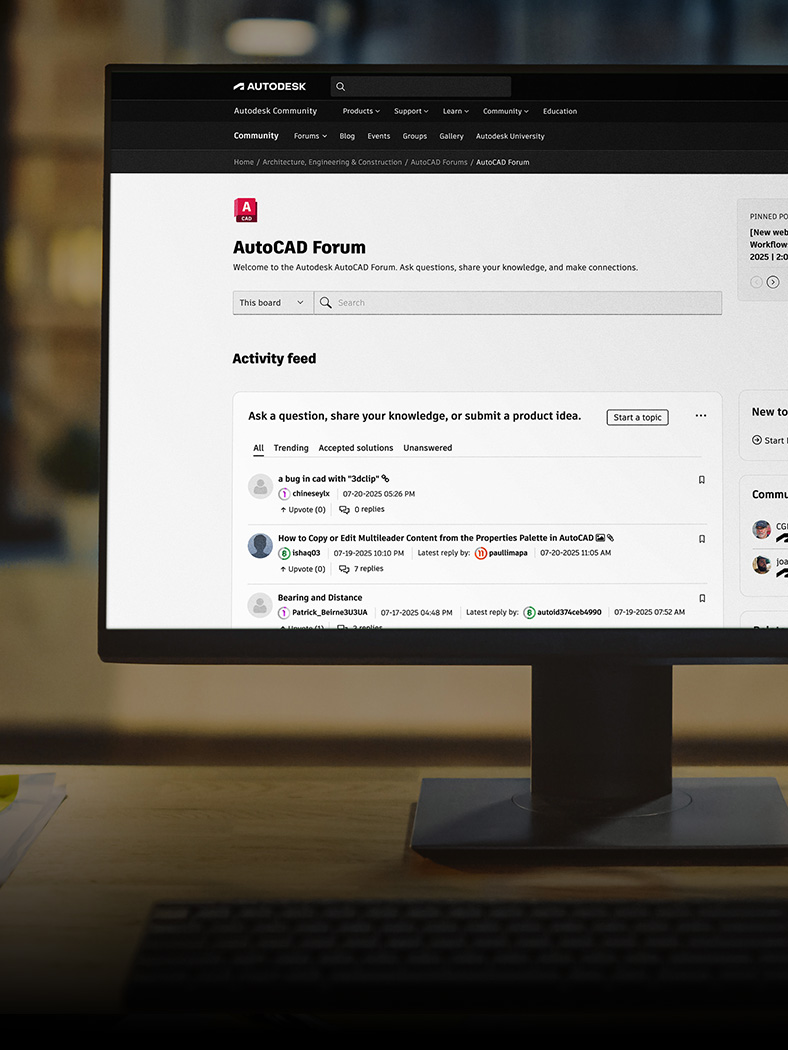
Task: Click the "7 replies" text on the Multileader post
Action: click(369, 569)
